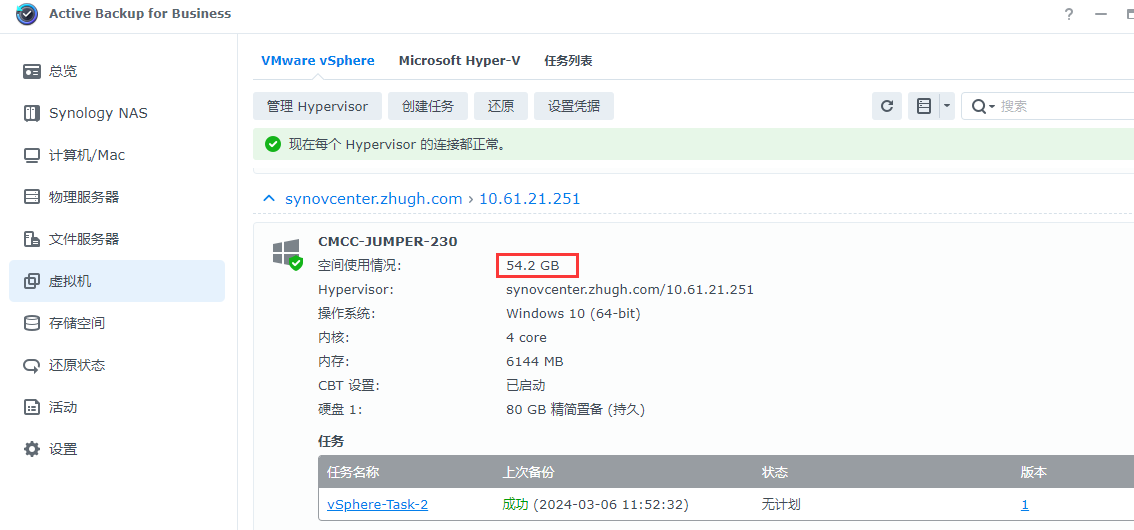Click the Hypervisor path synovcenter.zhugh.com/10.61.21.251 value
The image size is (1134, 530).
pyautogui.click(x=630, y=290)
